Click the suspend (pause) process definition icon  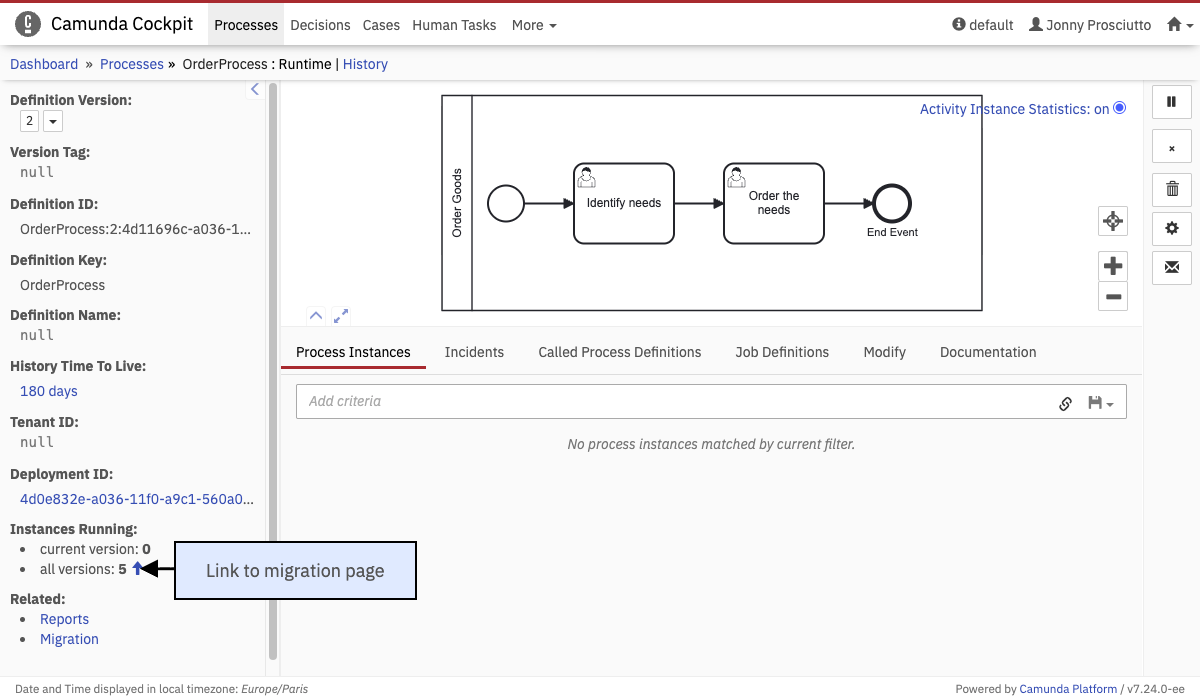click(1172, 102)
